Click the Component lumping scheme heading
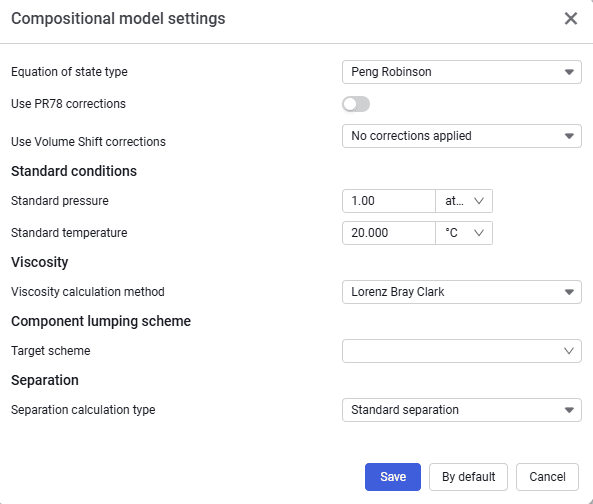The image size is (593, 504). (101, 321)
